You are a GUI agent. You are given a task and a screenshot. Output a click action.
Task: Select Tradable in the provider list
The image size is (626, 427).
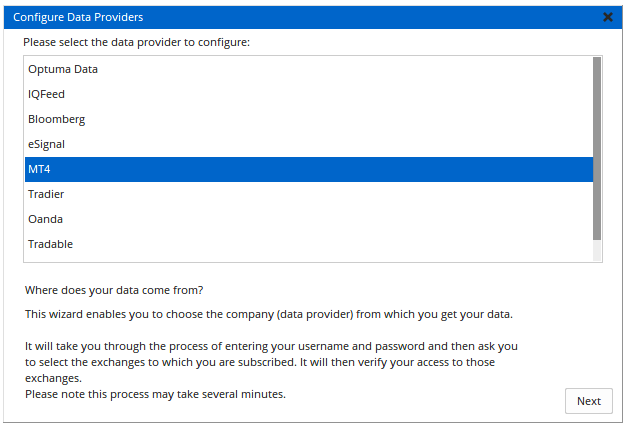coord(50,244)
